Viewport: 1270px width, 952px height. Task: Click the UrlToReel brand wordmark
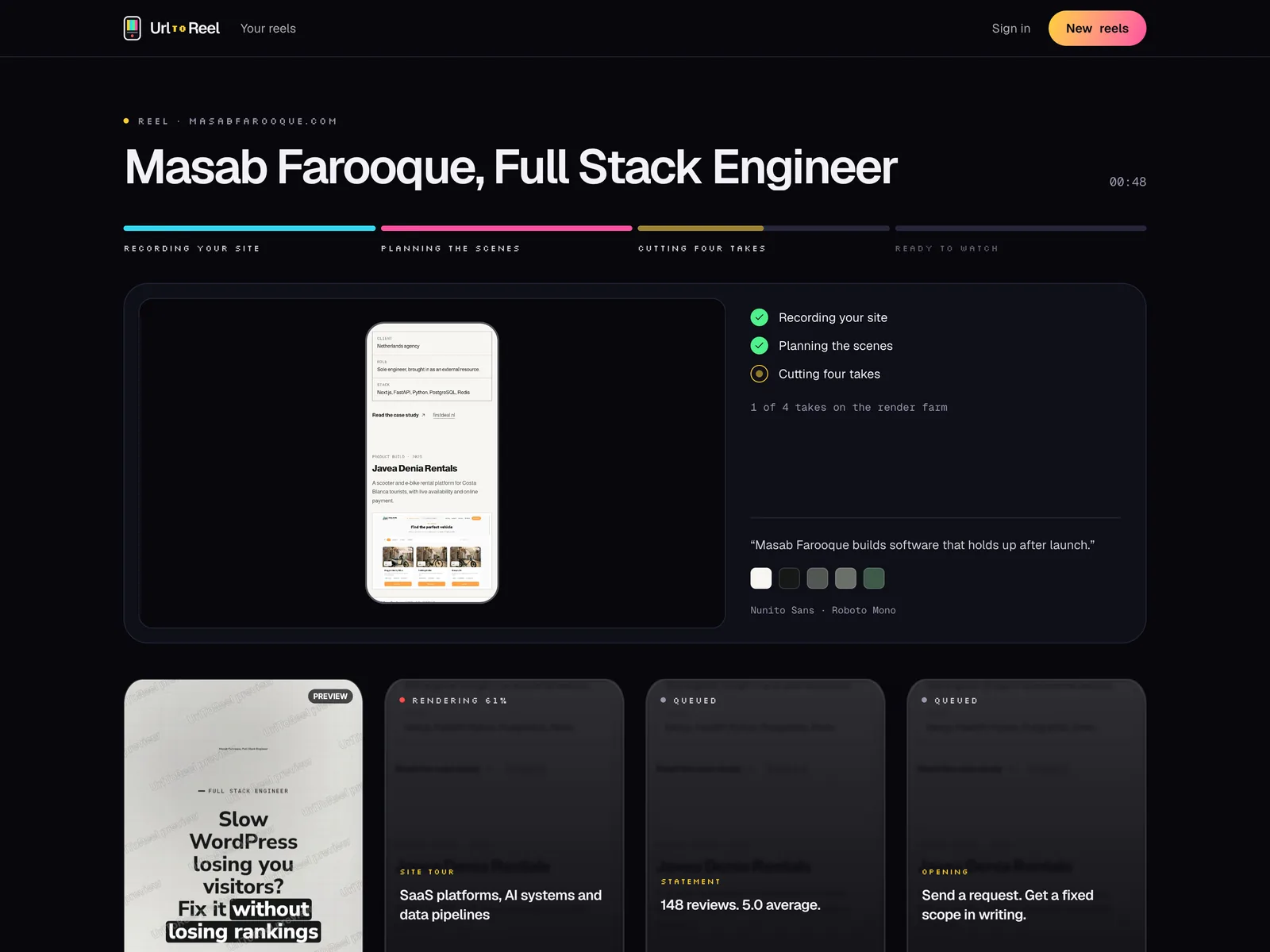pyautogui.click(x=185, y=28)
